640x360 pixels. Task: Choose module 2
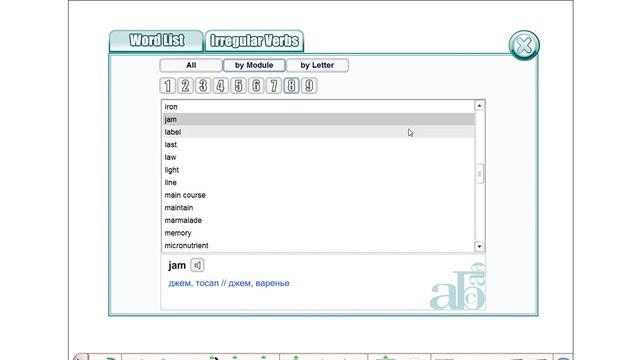pos(185,86)
